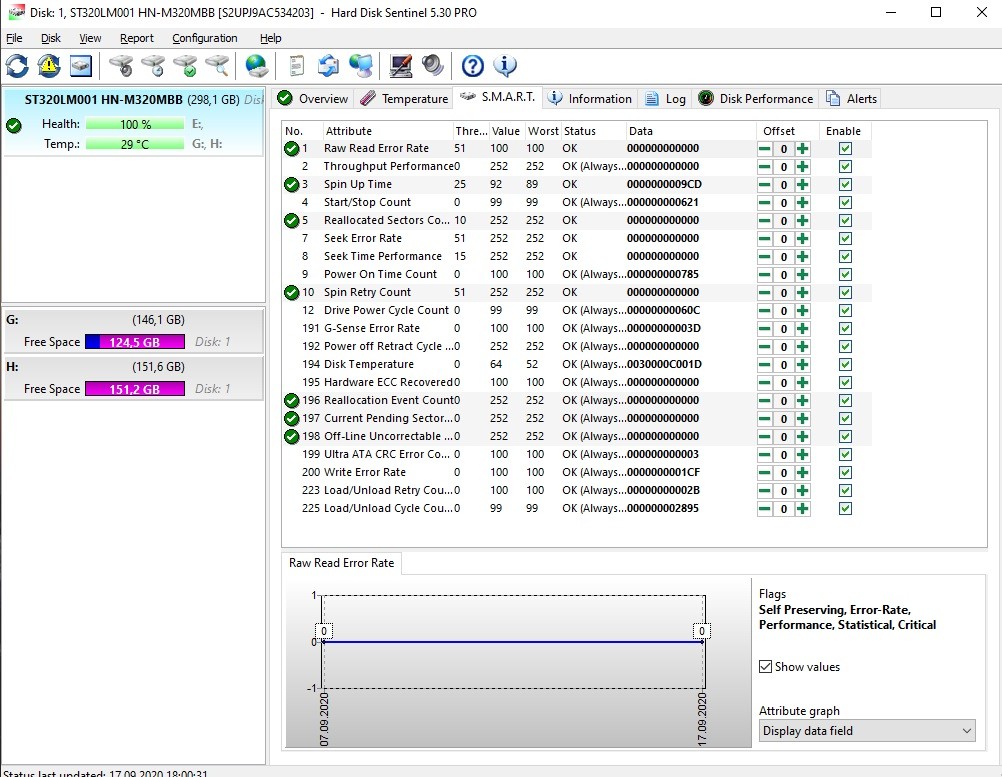1002x777 pixels.
Task: Open the View menu
Action: (90, 38)
